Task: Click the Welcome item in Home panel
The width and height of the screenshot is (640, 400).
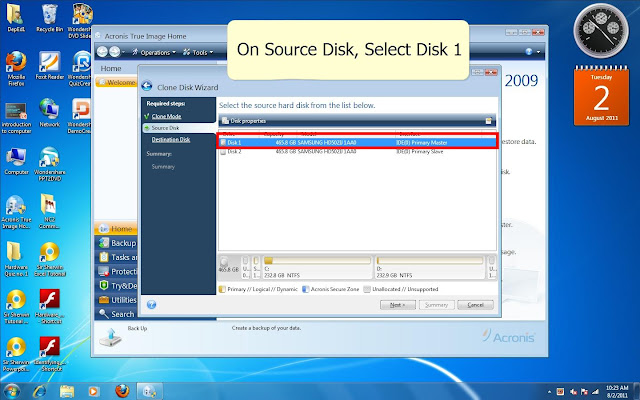Action: coord(116,82)
